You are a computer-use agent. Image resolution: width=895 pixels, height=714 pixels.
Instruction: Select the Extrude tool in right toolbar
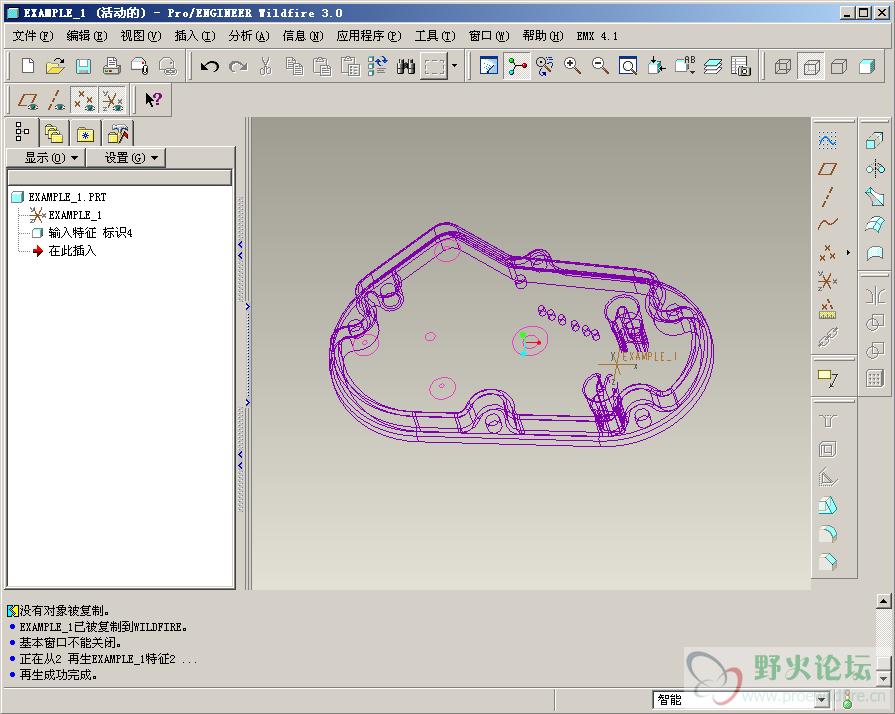[874, 142]
